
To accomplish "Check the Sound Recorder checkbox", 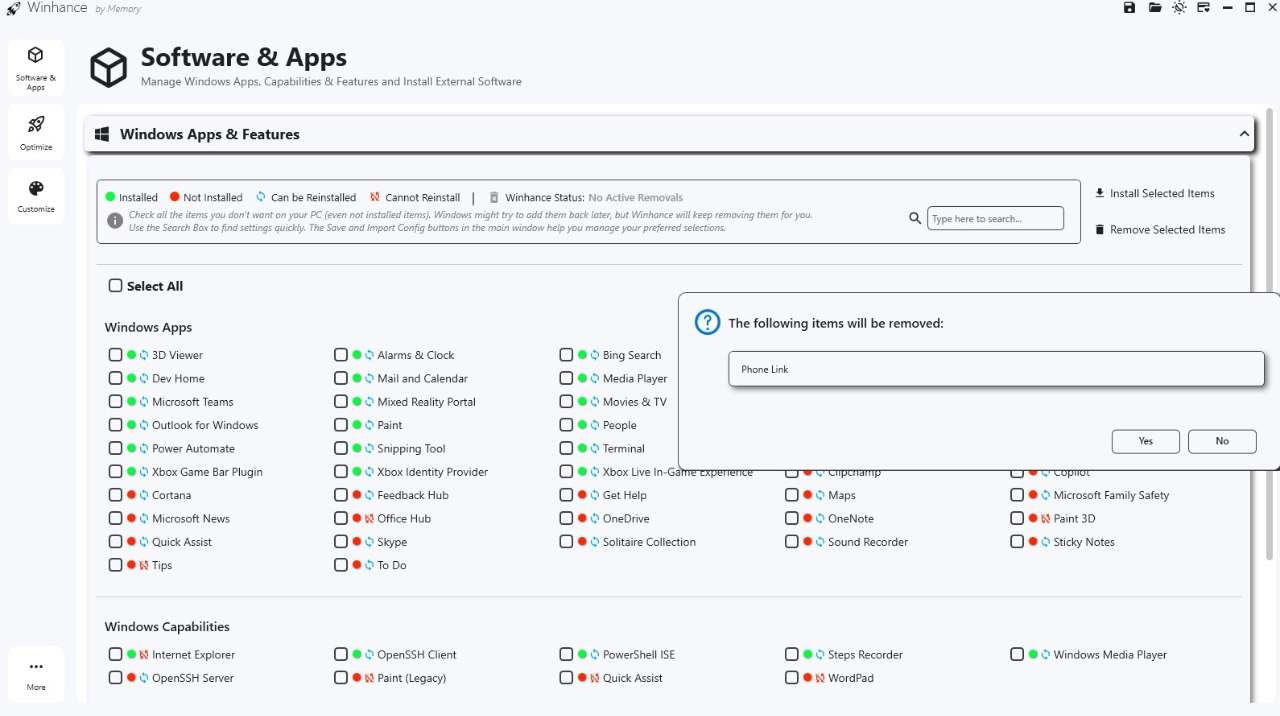I will [x=792, y=541].
